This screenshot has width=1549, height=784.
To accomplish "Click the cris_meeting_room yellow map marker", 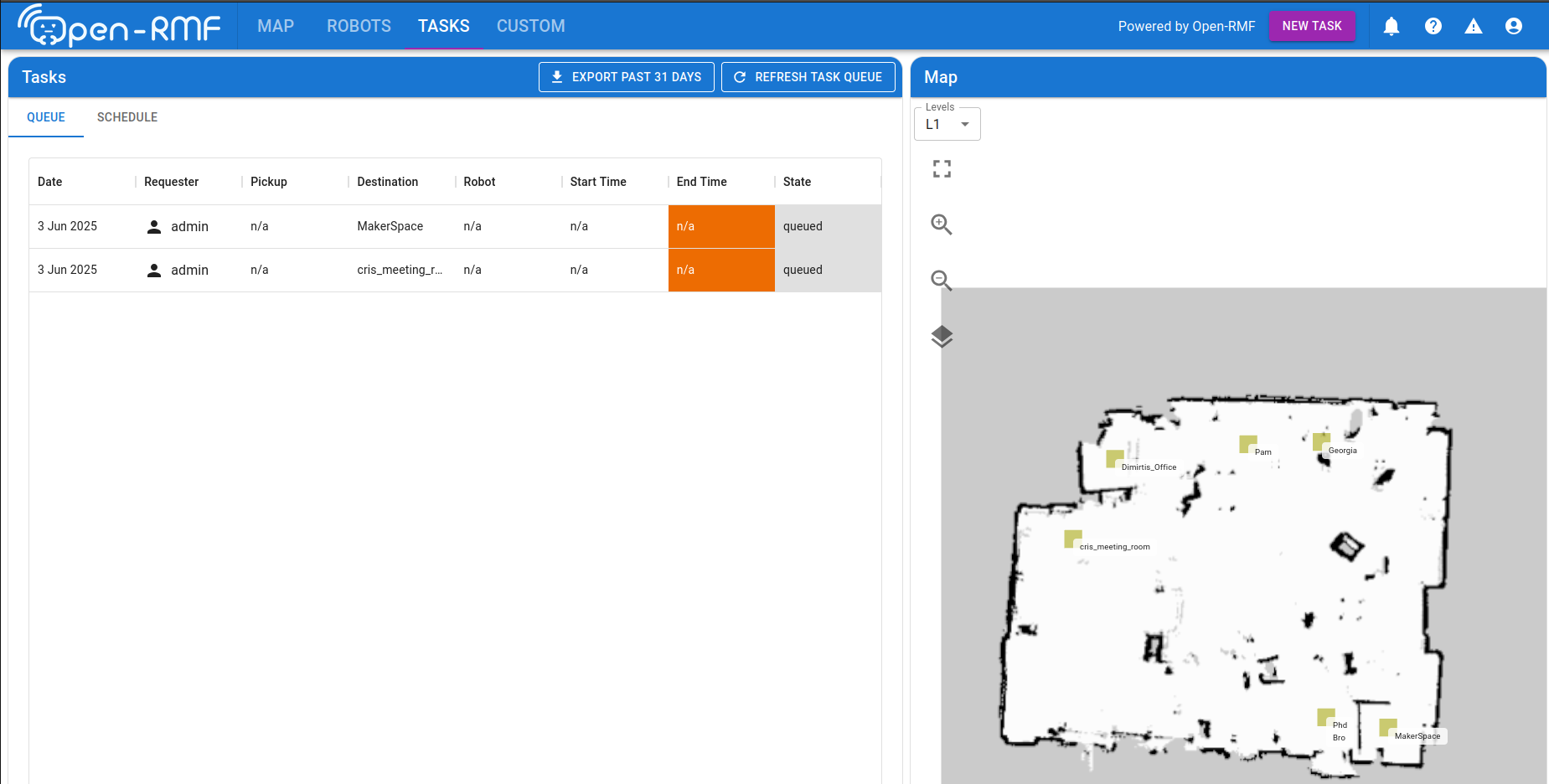I will point(1072,539).
